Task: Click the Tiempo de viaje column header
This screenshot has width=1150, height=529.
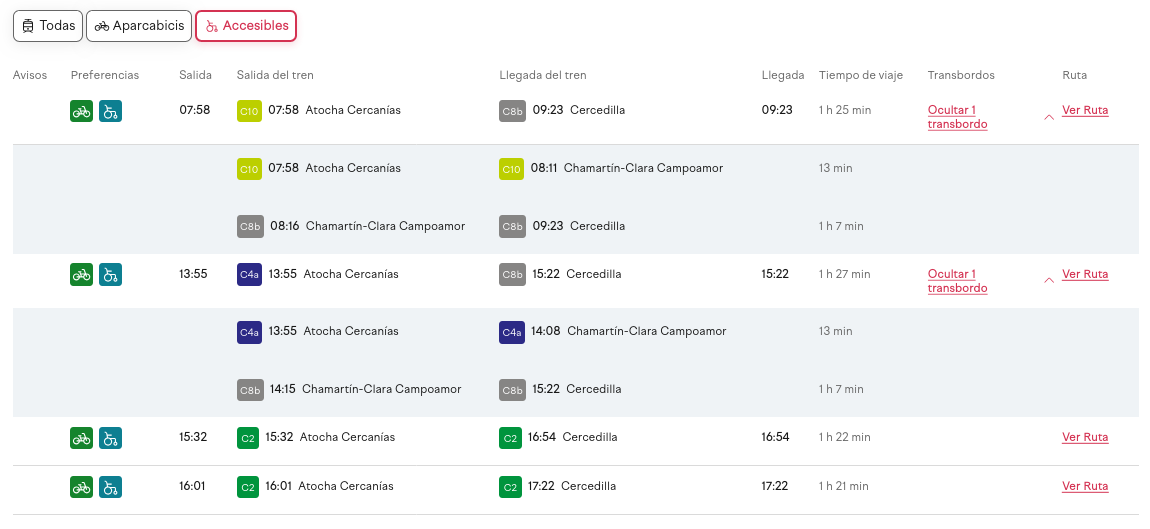Action: (x=860, y=75)
